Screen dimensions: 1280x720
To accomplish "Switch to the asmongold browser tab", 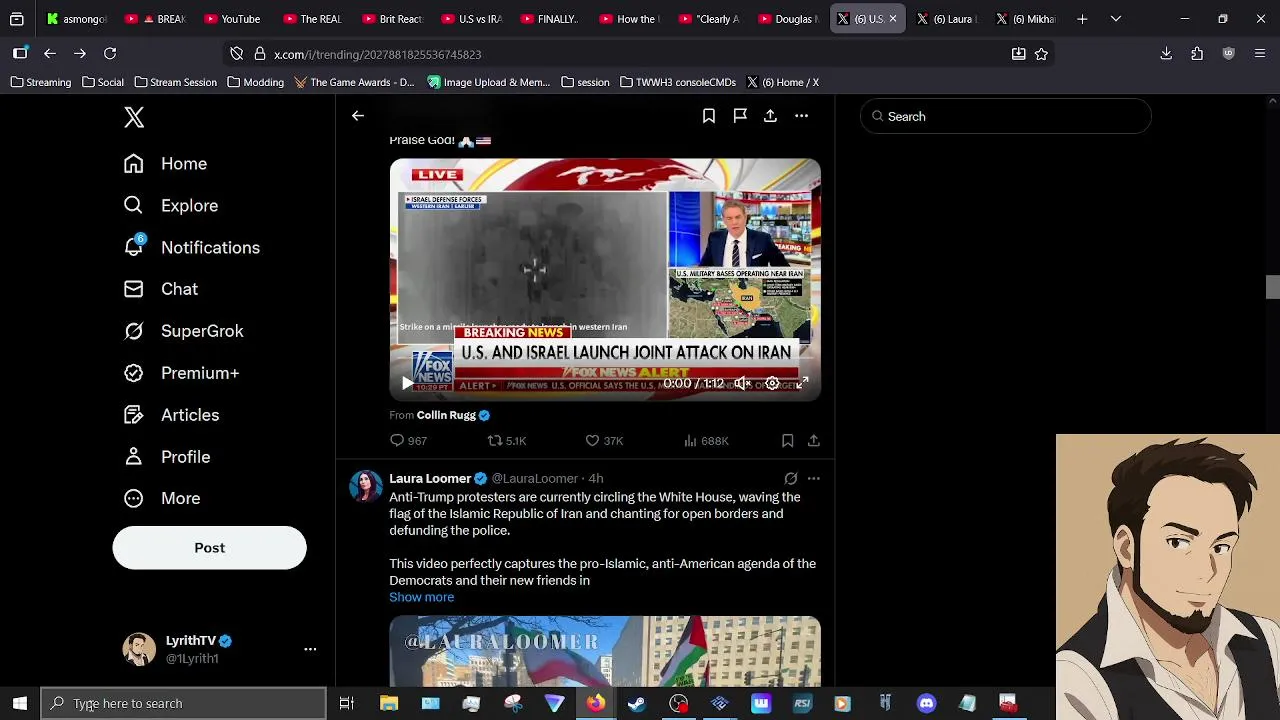I will click(x=78, y=19).
